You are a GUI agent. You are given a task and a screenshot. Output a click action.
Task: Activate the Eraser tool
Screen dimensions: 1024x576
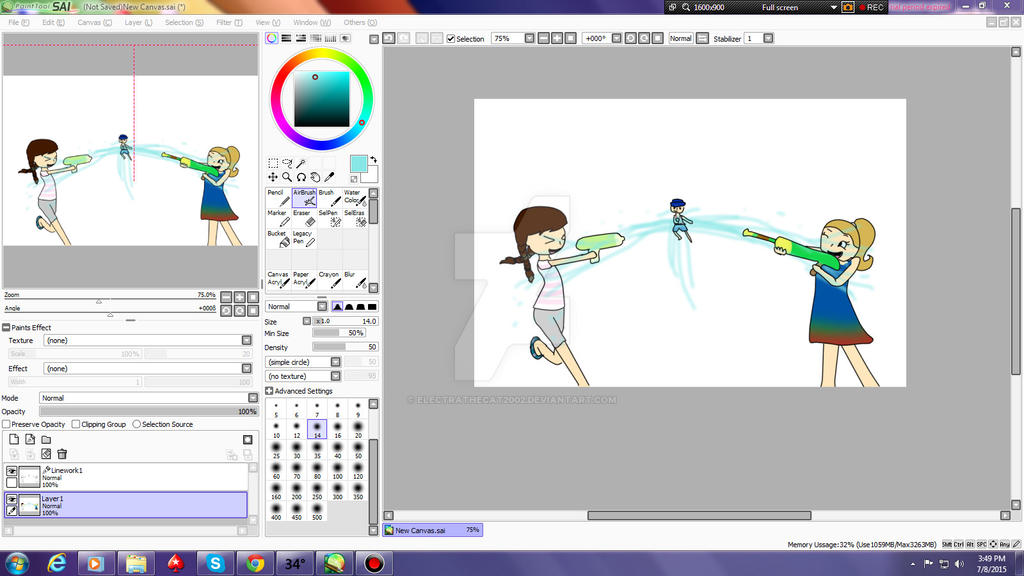click(x=304, y=217)
